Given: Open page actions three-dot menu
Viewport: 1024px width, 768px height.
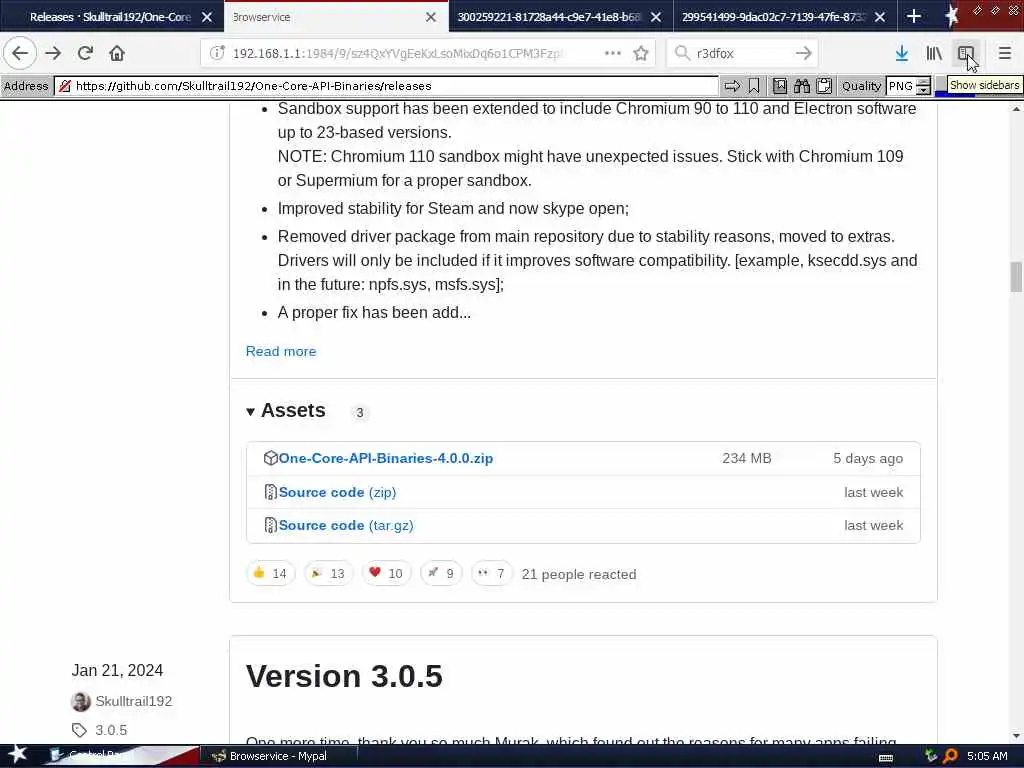Looking at the screenshot, I should point(613,53).
